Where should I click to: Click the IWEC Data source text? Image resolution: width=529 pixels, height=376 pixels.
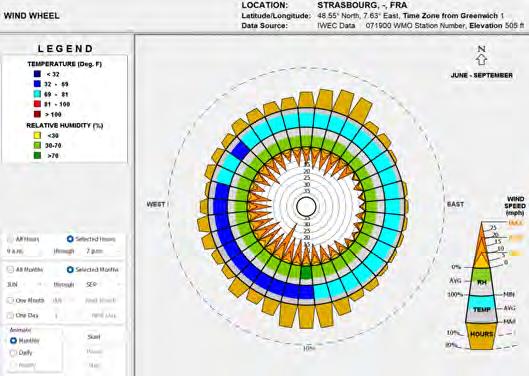(336, 26)
